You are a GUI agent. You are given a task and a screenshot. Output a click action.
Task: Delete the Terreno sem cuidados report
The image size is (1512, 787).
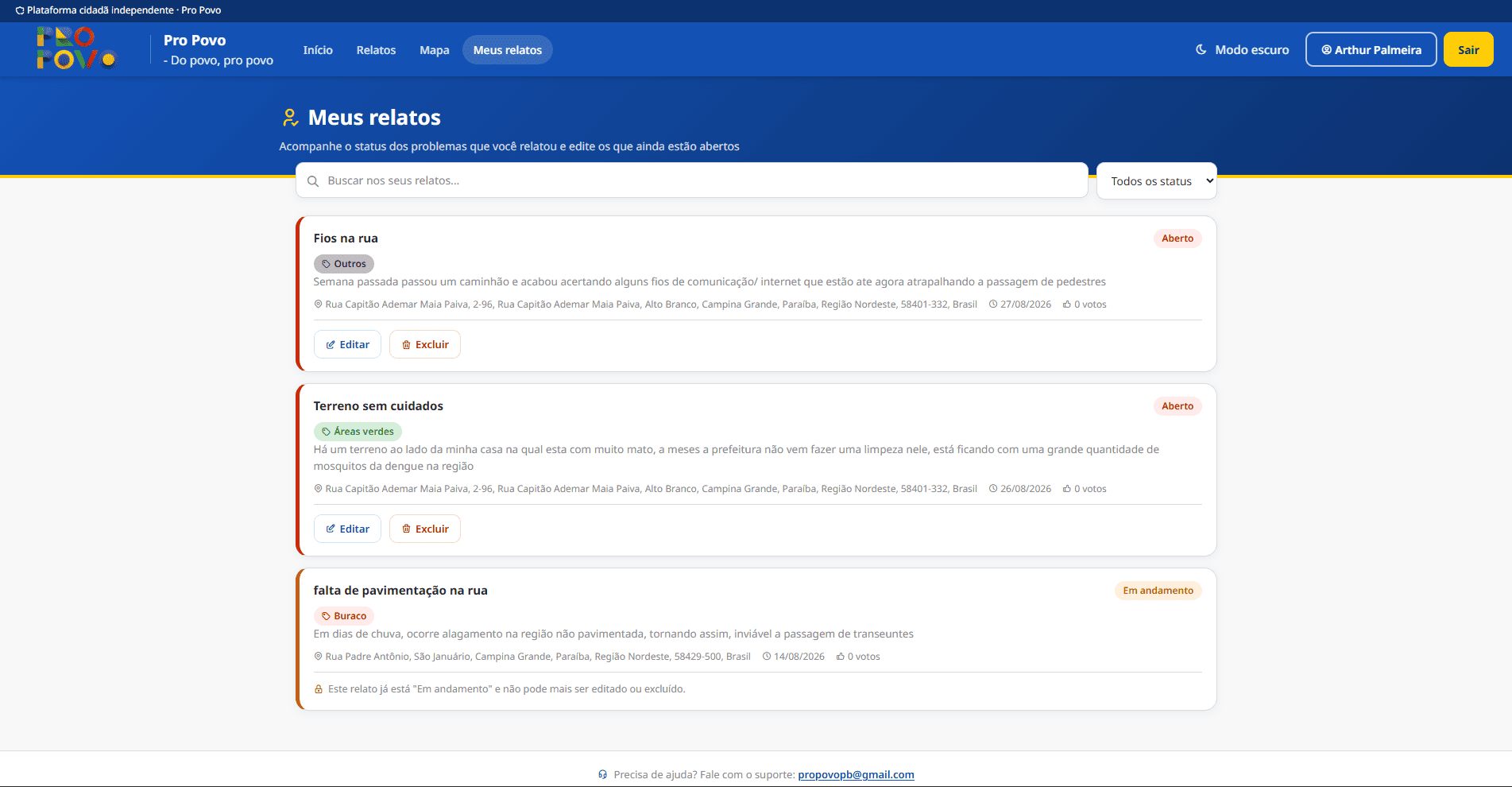tap(425, 529)
